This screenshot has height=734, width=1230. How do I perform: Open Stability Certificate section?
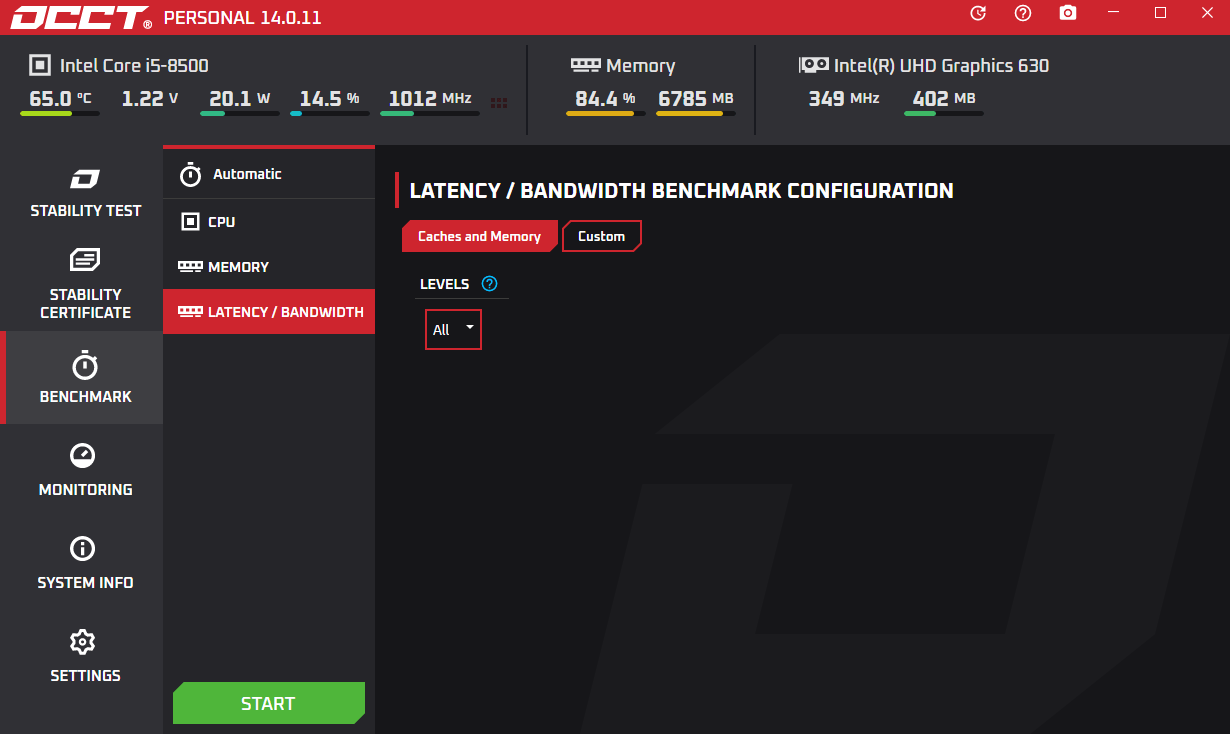click(85, 284)
